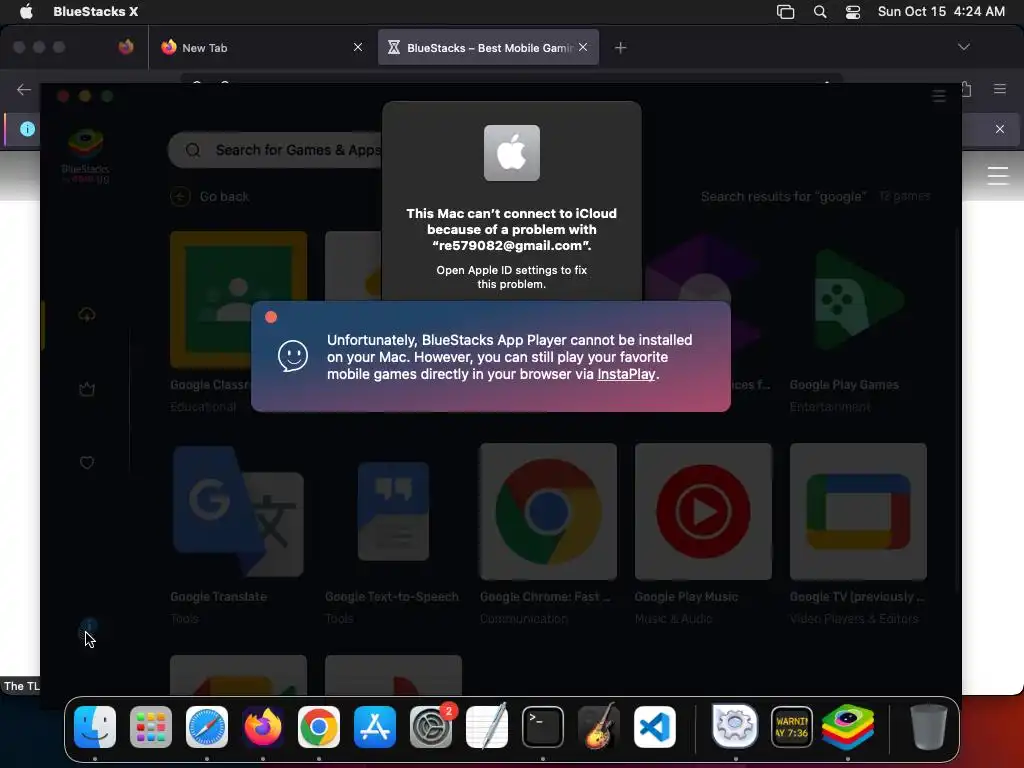Viewport: 1024px width, 768px height.
Task: Open the Firefox application menu
Action: point(1000,89)
